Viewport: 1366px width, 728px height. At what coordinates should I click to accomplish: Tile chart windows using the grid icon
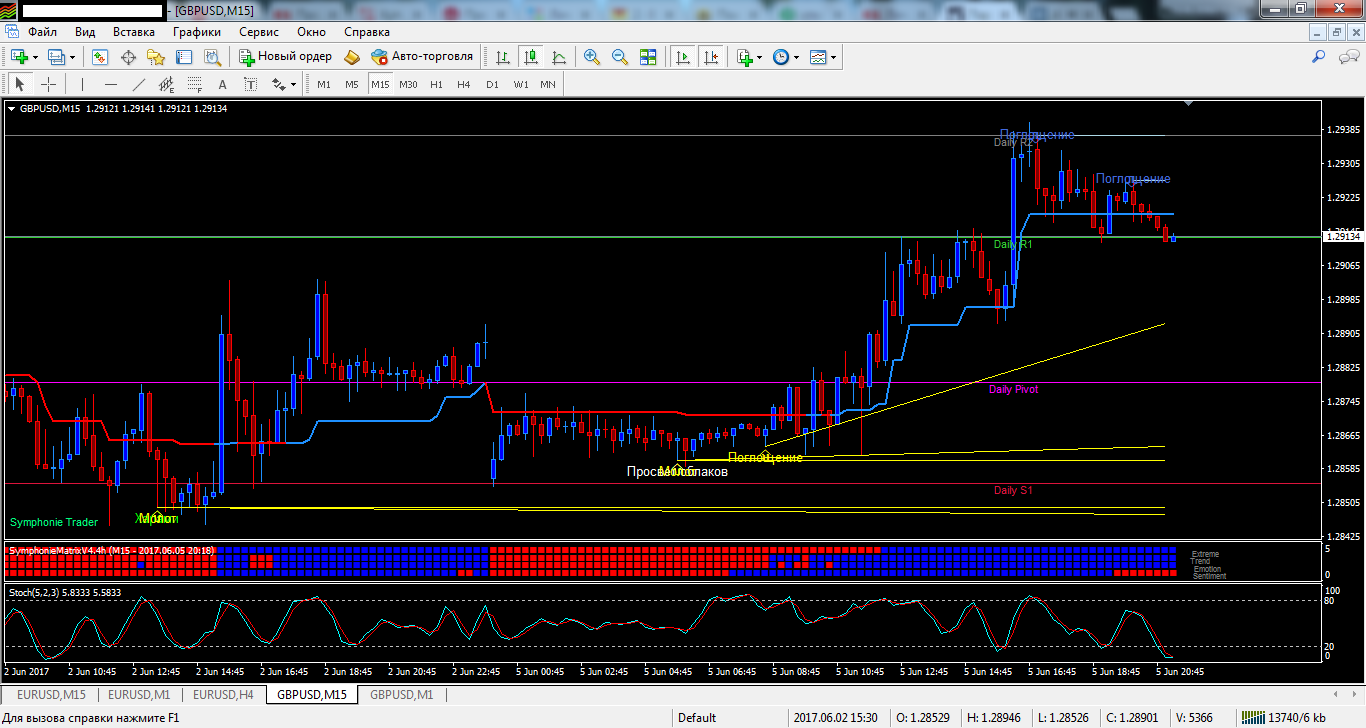tap(648, 57)
